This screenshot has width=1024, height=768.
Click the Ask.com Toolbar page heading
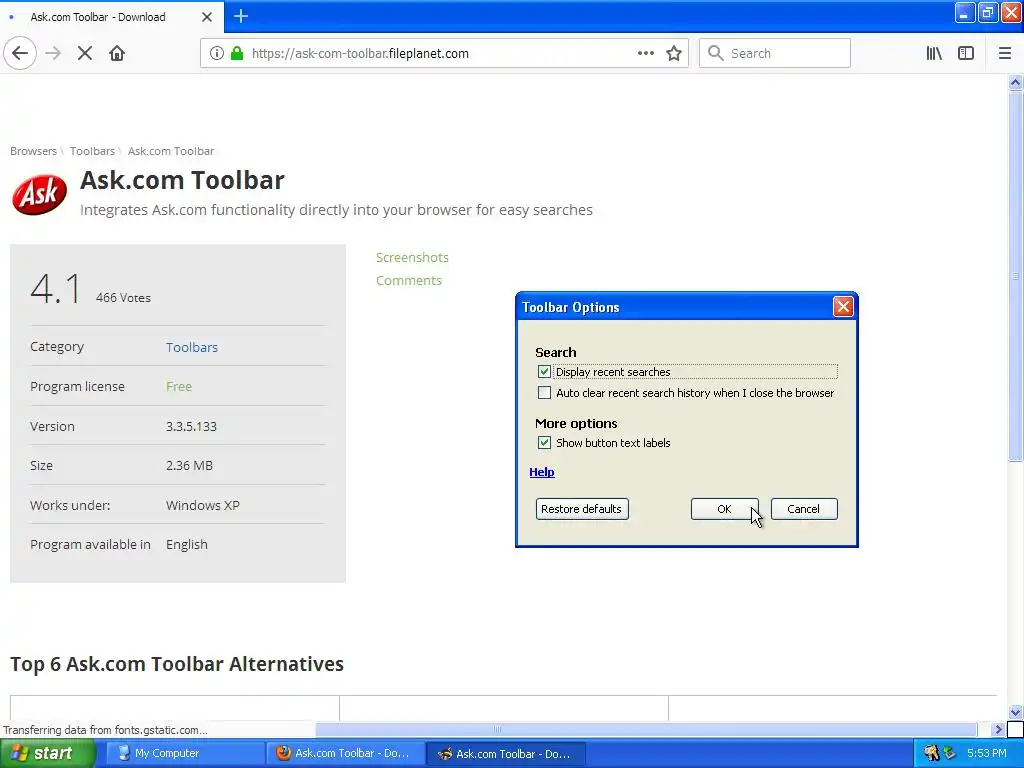(182, 180)
